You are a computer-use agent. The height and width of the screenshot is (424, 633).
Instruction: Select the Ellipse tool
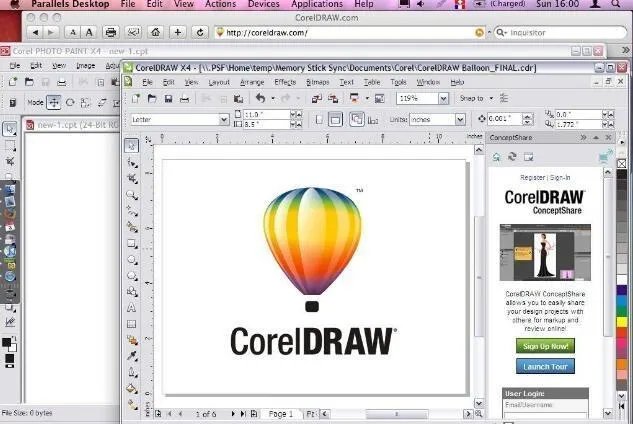tap(131, 258)
